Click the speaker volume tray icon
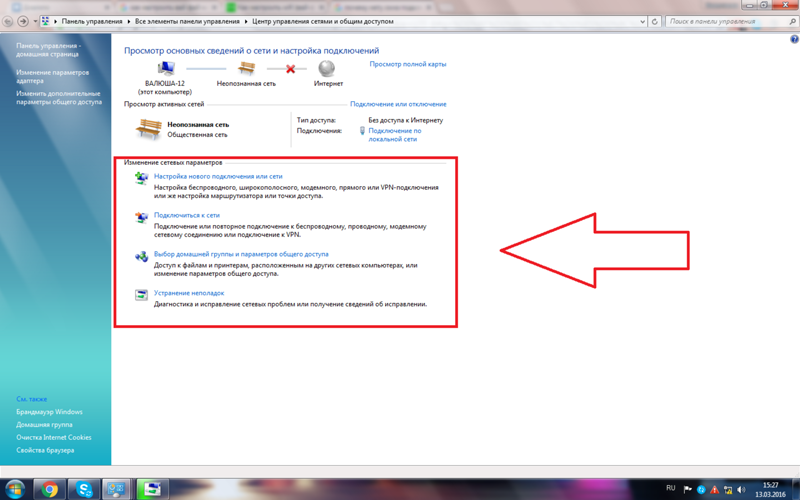The image size is (800, 500). 741,490
